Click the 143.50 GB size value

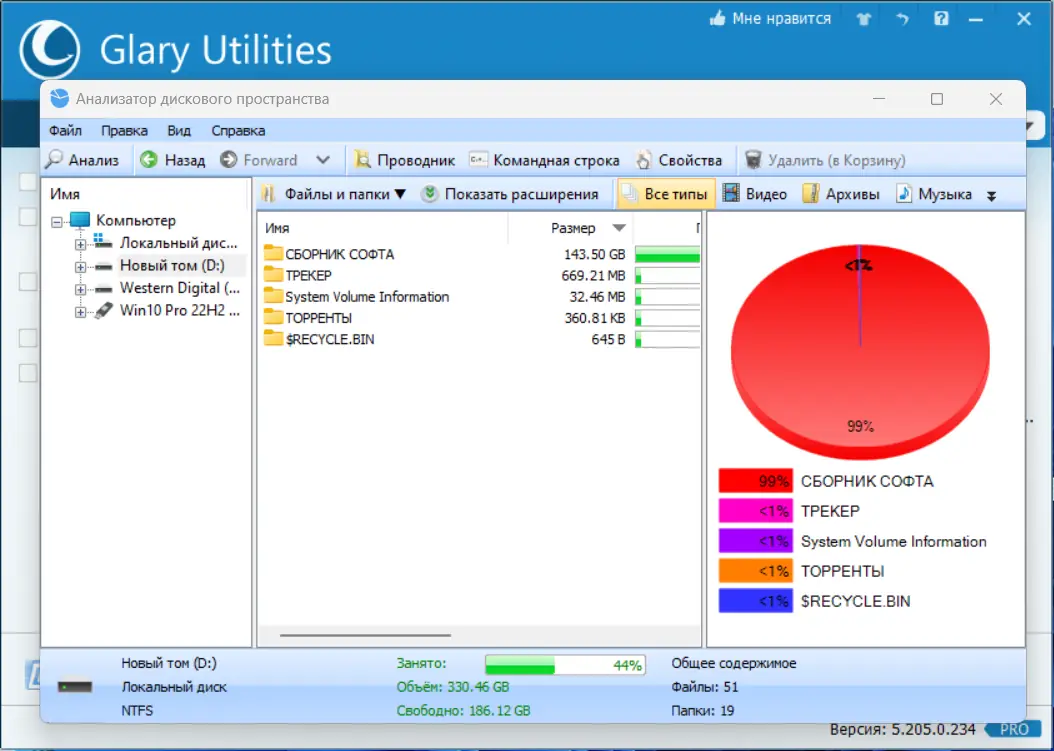tap(594, 254)
